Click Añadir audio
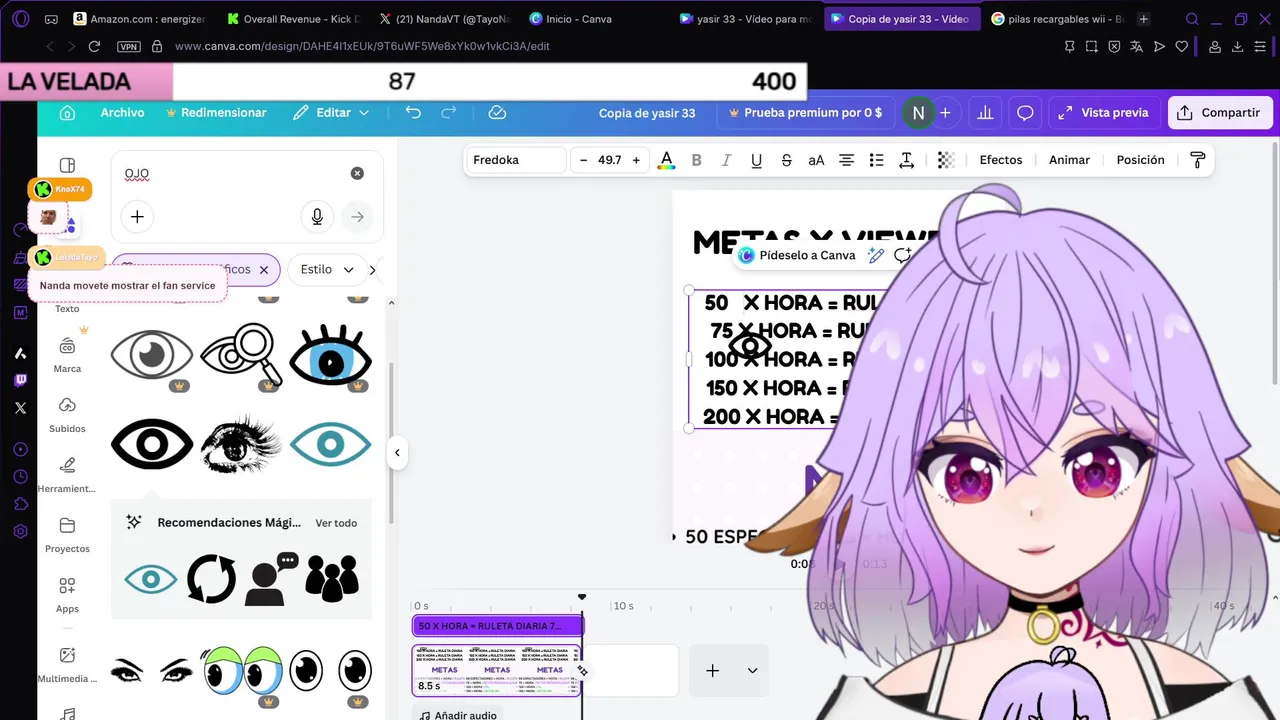1280x720 pixels. pos(458,715)
